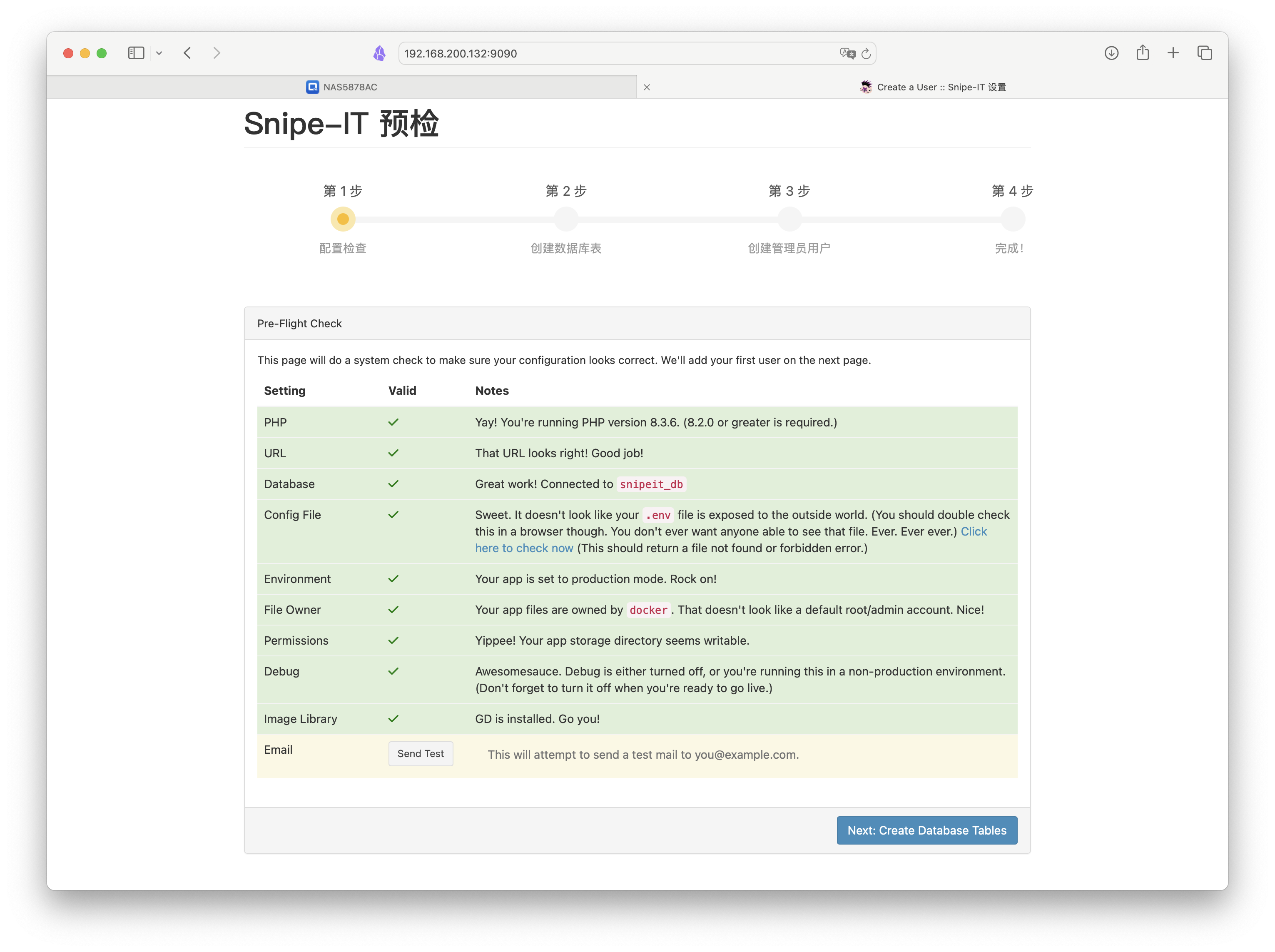Click the File Owner row green checkmark
Screen dimensions: 1275x952
coord(393,610)
